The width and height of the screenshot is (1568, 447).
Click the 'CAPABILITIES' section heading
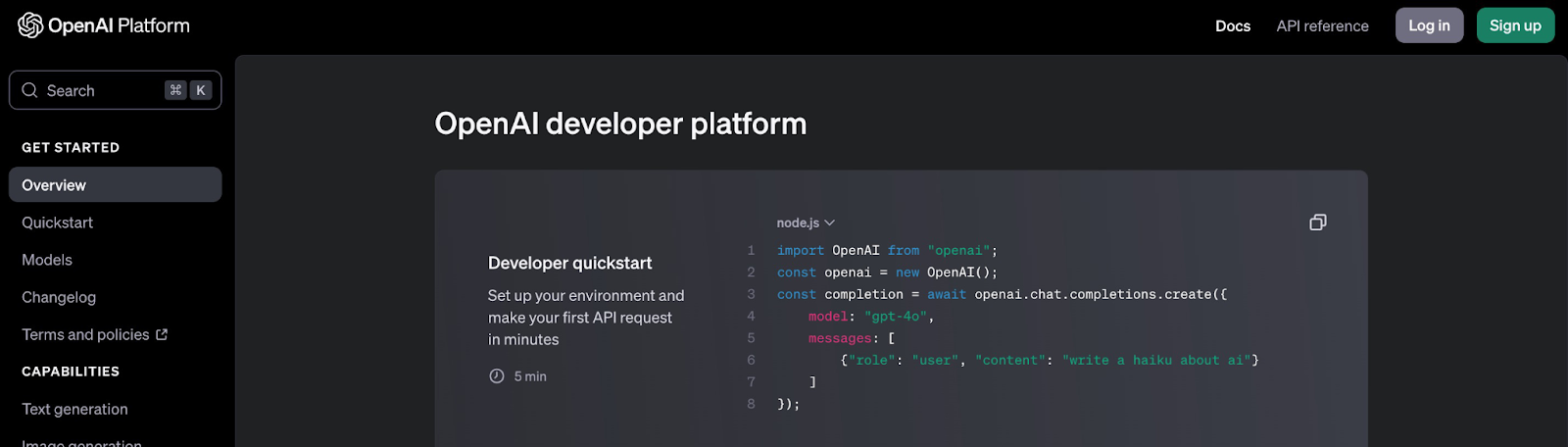(x=71, y=372)
